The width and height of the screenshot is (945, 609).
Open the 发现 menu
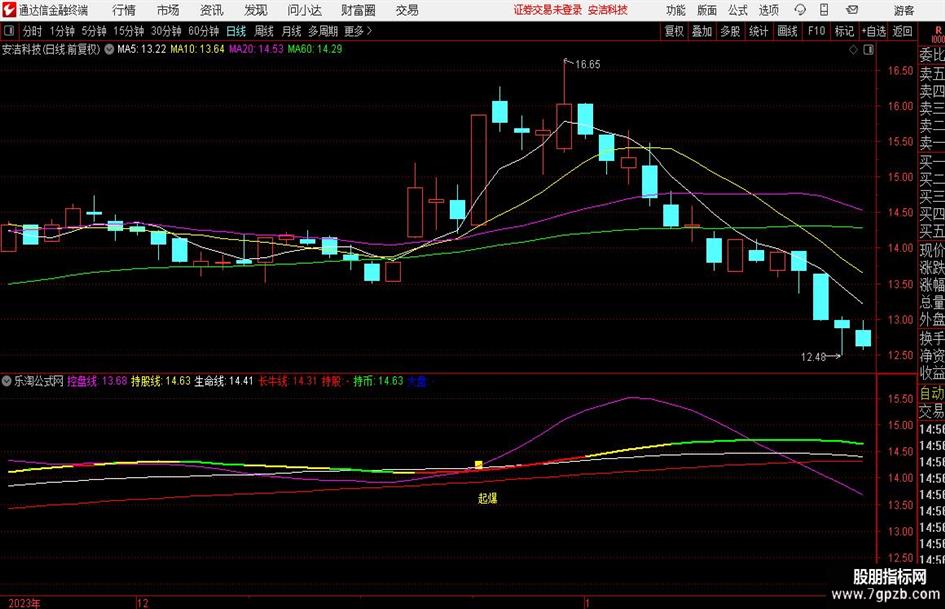pyautogui.click(x=256, y=10)
